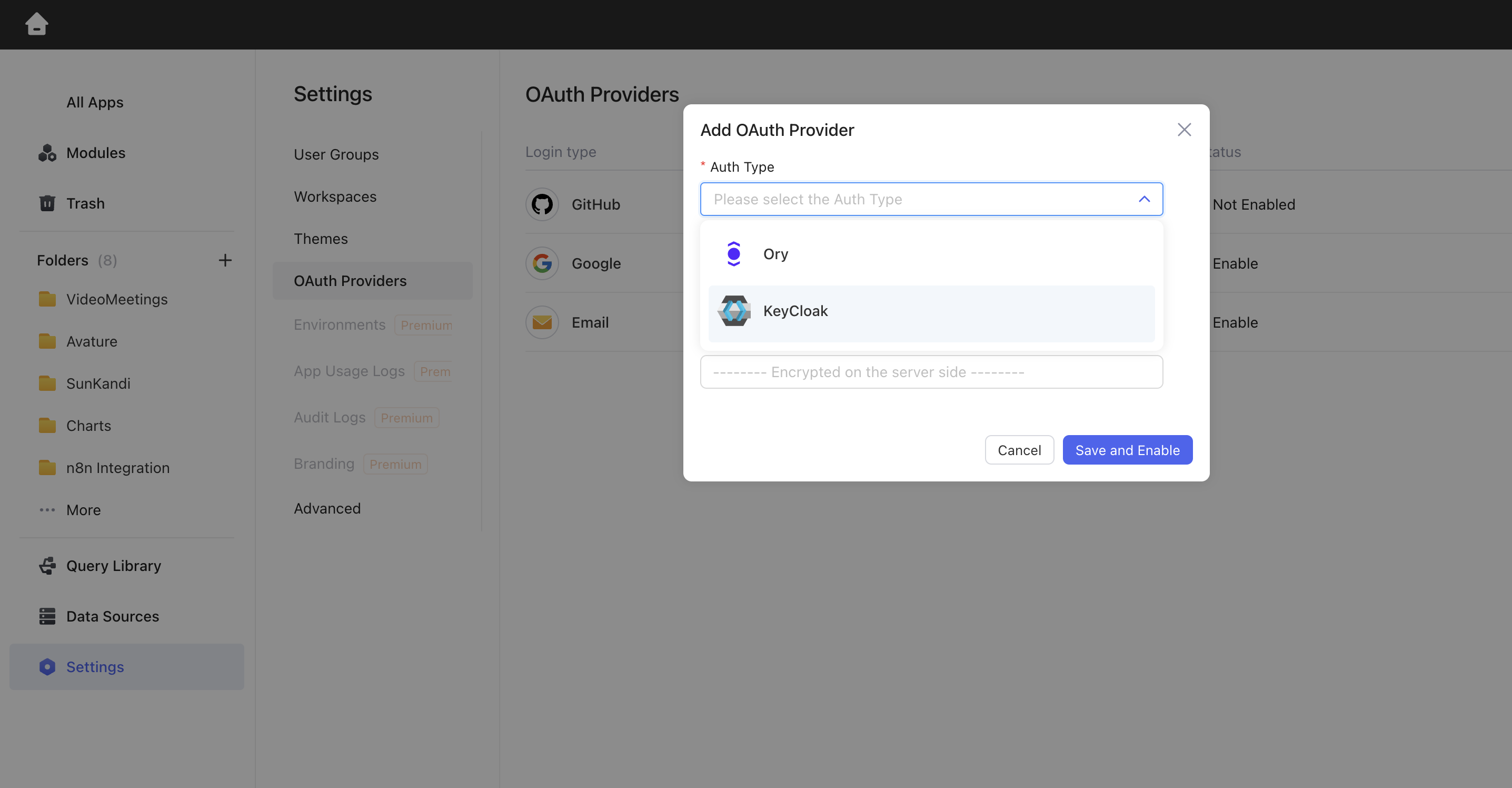1512x788 pixels.
Task: Open Trash via its bin icon
Action: coord(47,203)
